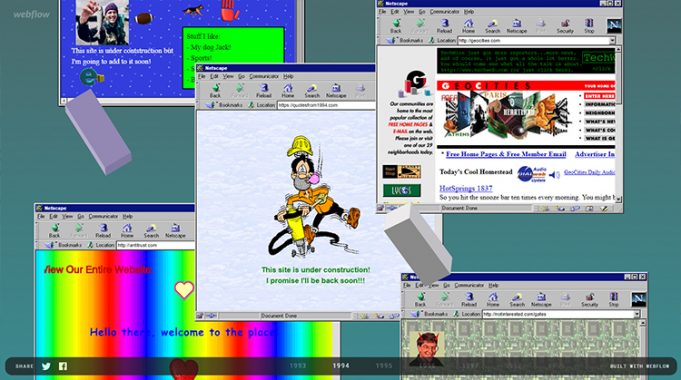Open location dropdown arrow beside geocities.com address
681x380 pixels.
(x=612, y=40)
